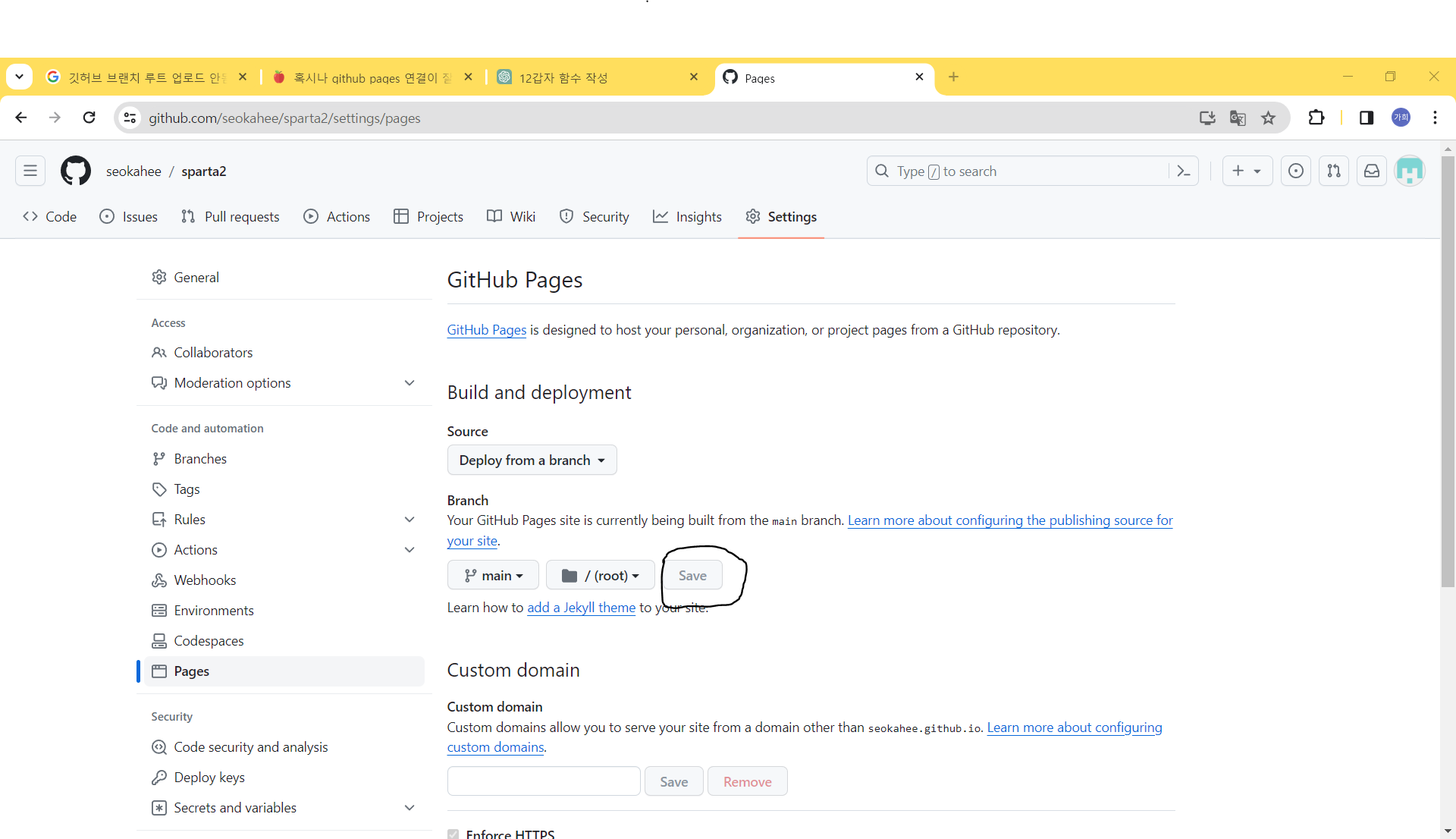Go to sparta2 repository link

tap(204, 171)
